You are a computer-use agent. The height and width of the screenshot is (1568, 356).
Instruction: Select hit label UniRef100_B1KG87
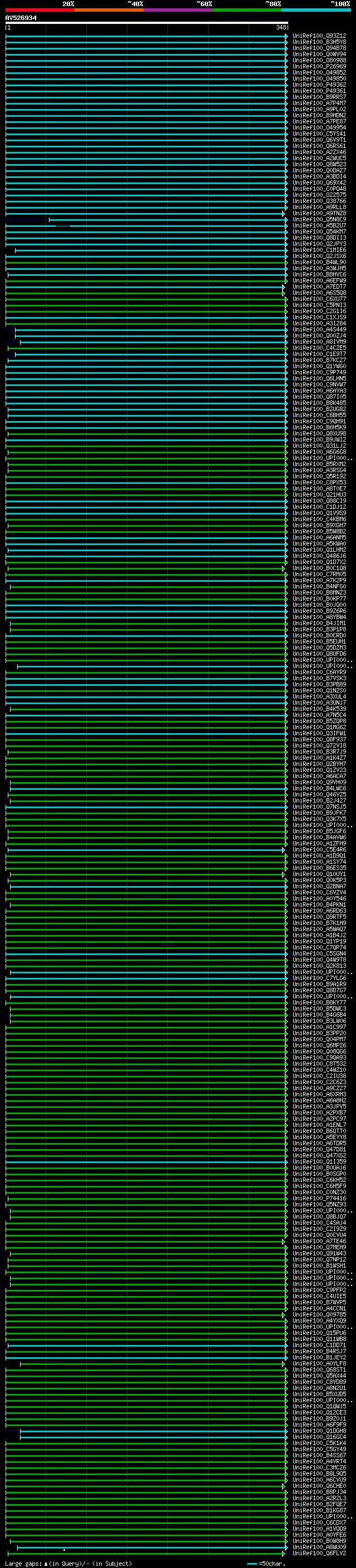tap(319, 1510)
